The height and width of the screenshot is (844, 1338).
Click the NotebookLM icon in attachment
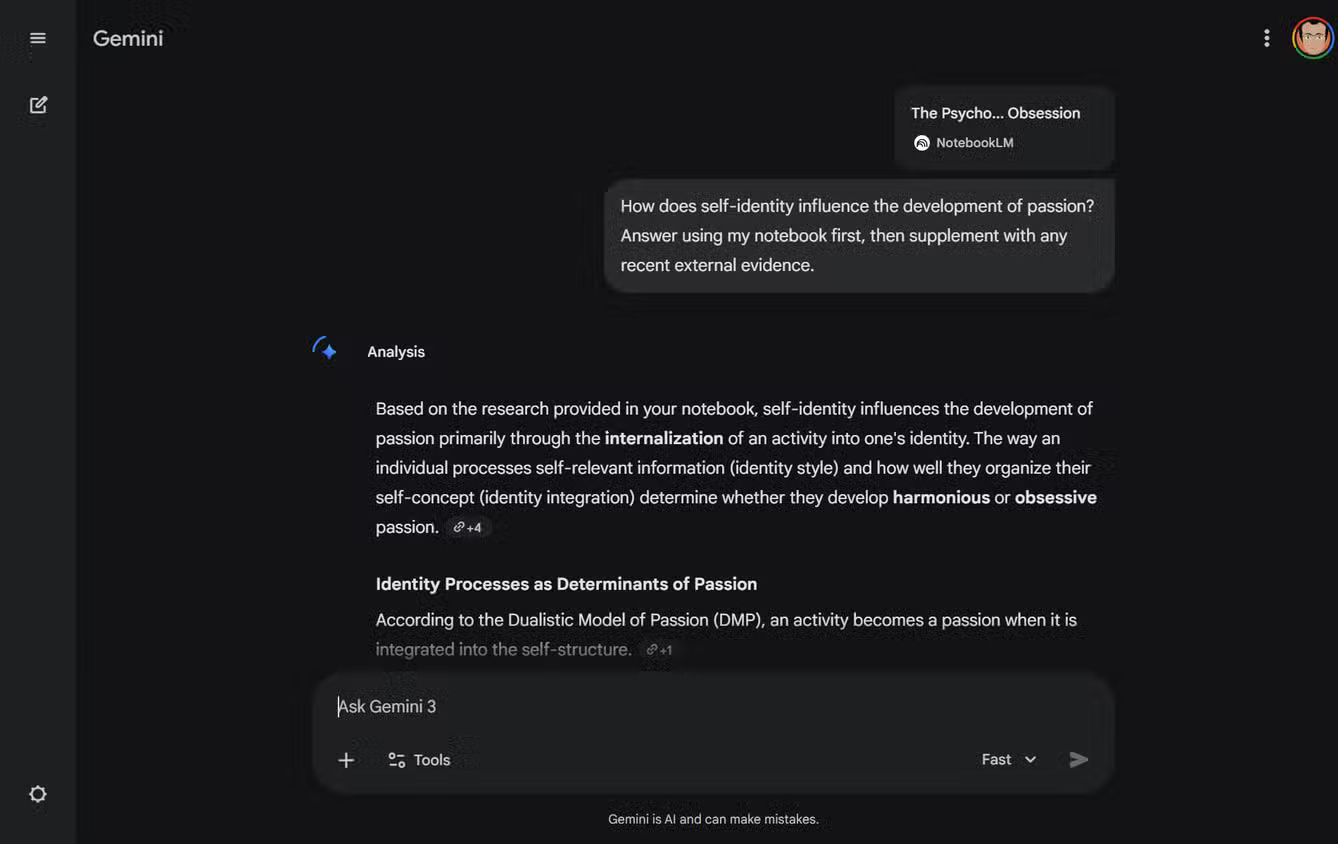922,143
